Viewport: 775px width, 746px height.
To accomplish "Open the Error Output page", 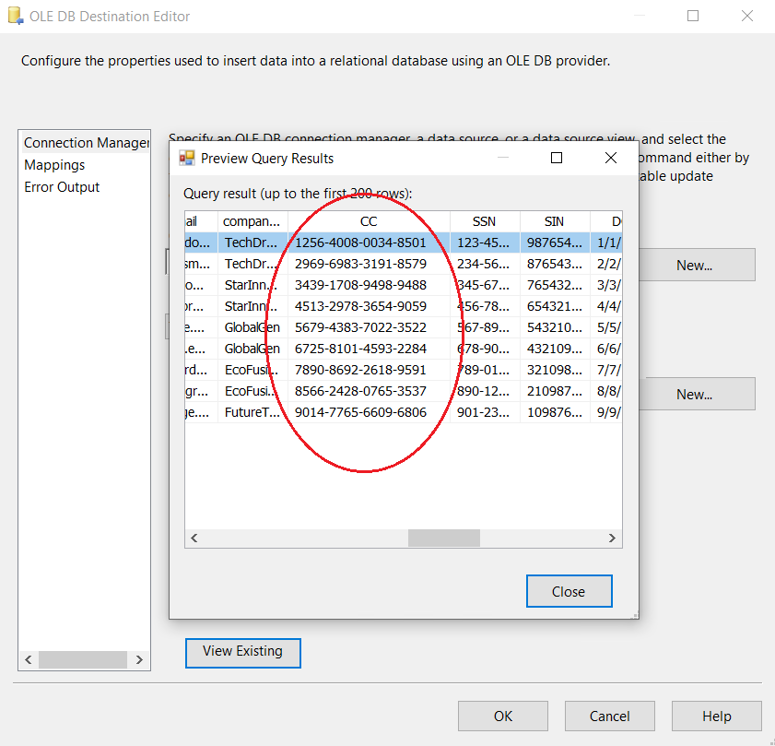I will pyautogui.click(x=62, y=187).
